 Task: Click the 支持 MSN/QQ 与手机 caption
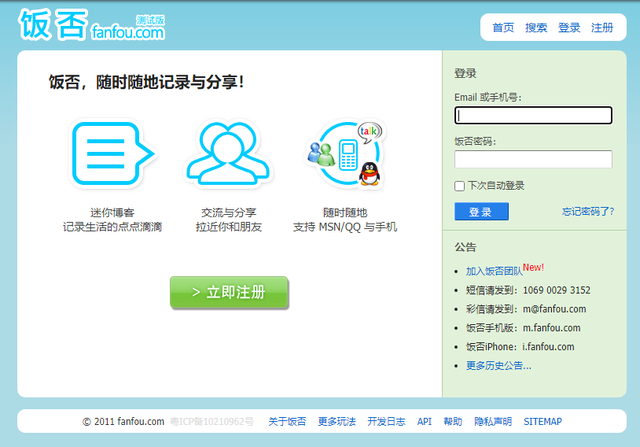(345, 227)
